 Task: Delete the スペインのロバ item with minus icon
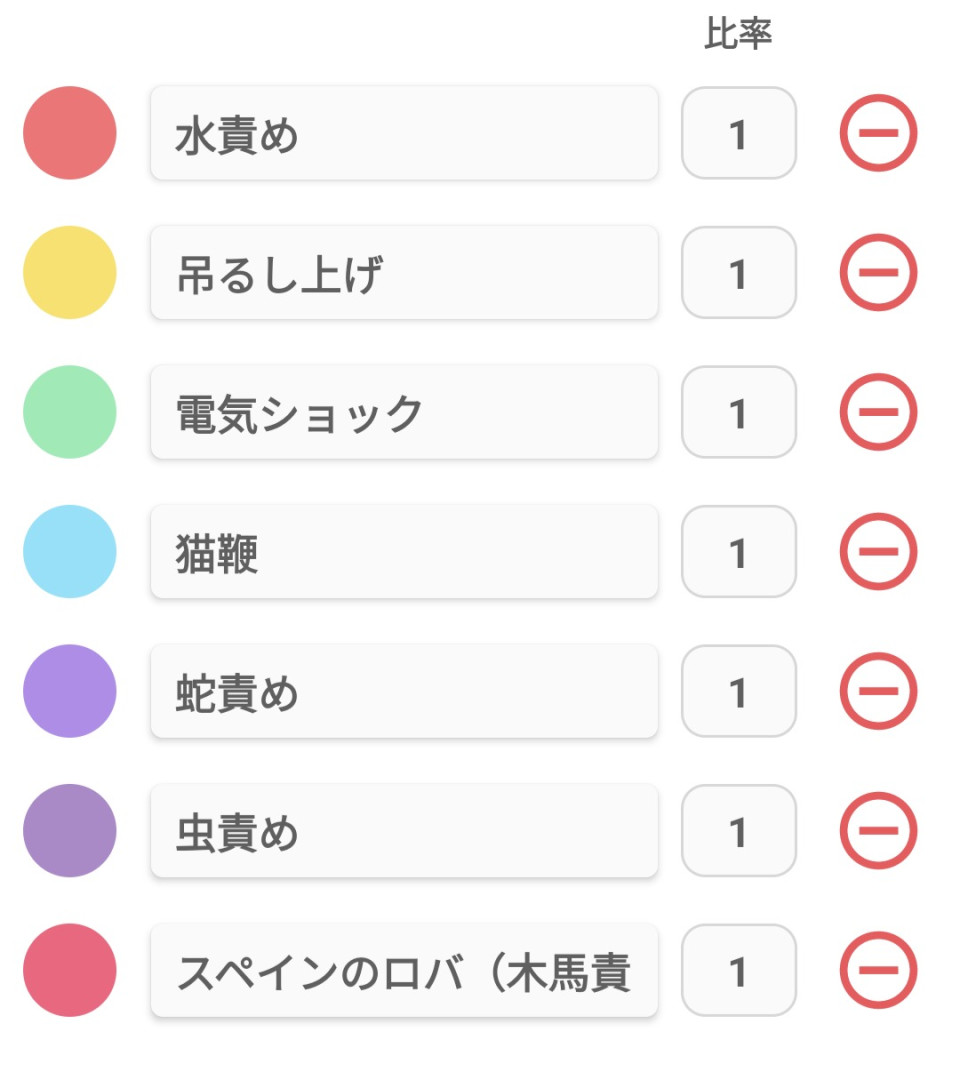click(878, 969)
